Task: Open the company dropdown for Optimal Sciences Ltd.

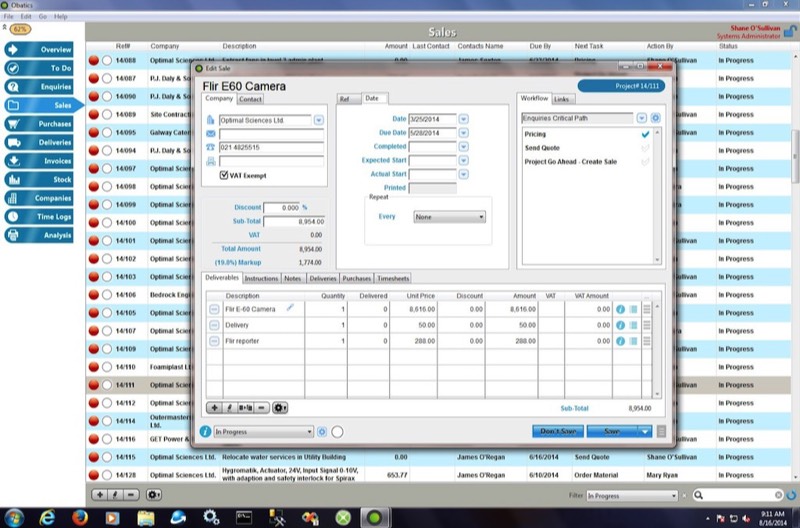Action: click(x=318, y=120)
